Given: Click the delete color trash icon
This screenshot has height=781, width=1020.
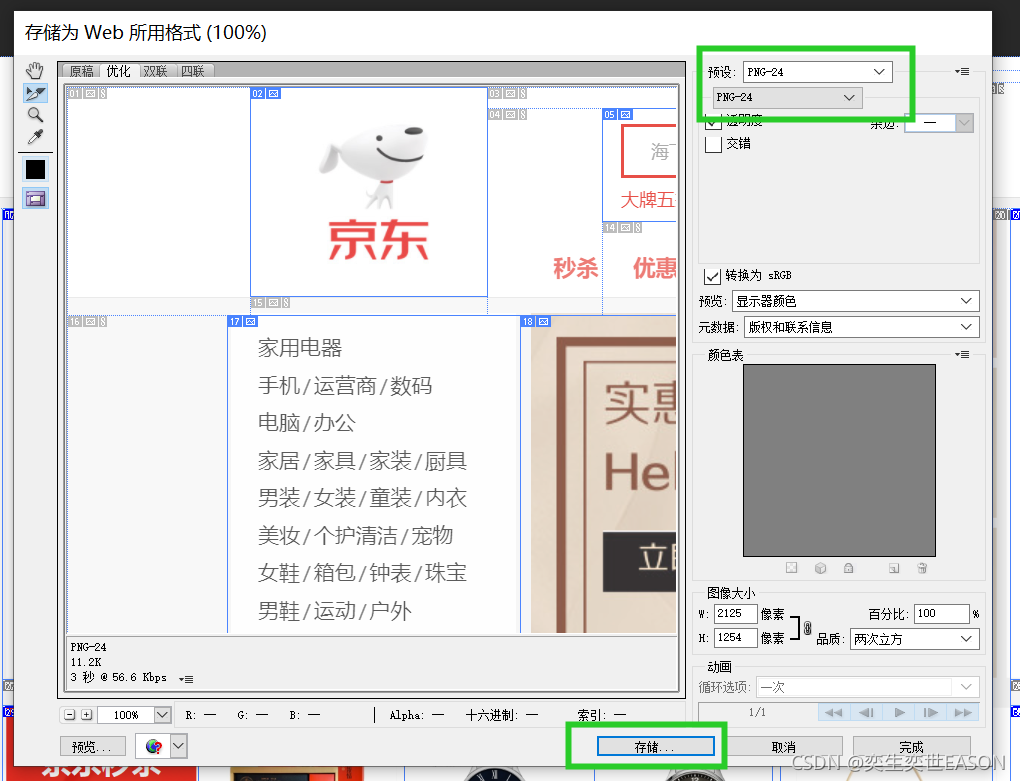Looking at the screenshot, I should (922, 568).
